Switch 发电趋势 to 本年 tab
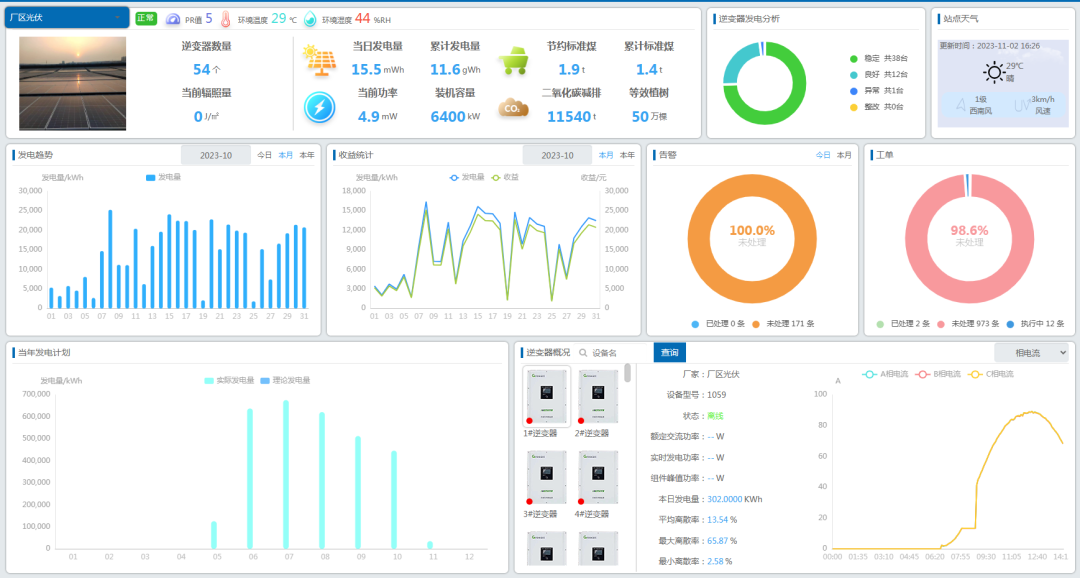The image size is (1080, 578). pos(307,156)
